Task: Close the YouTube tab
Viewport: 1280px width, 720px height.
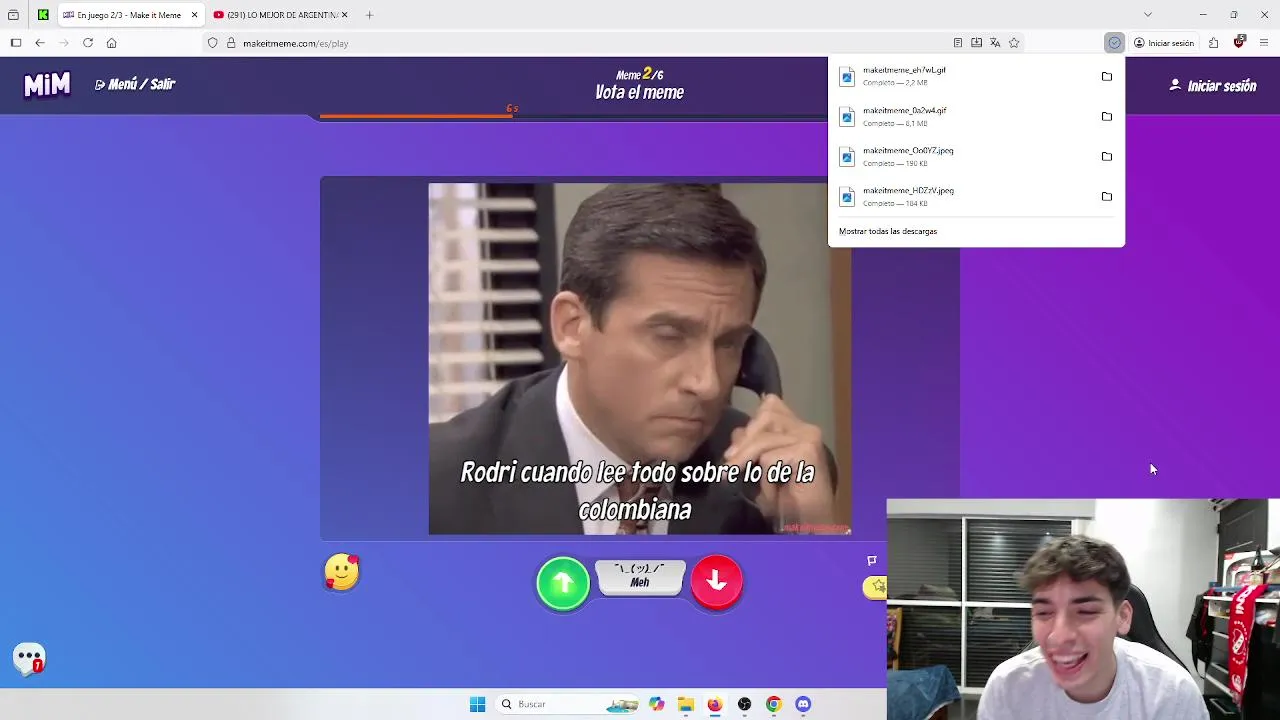Action: 344,15
